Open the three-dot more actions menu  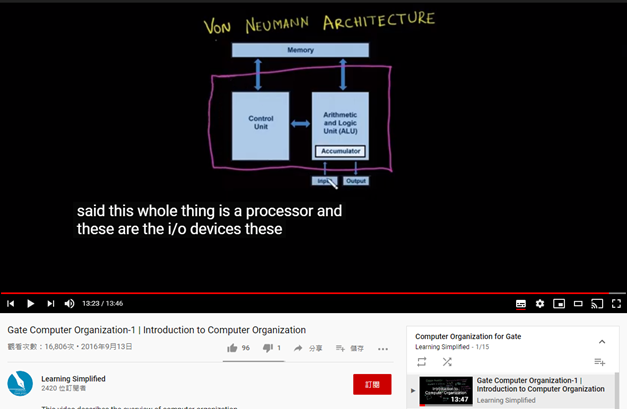(383, 349)
